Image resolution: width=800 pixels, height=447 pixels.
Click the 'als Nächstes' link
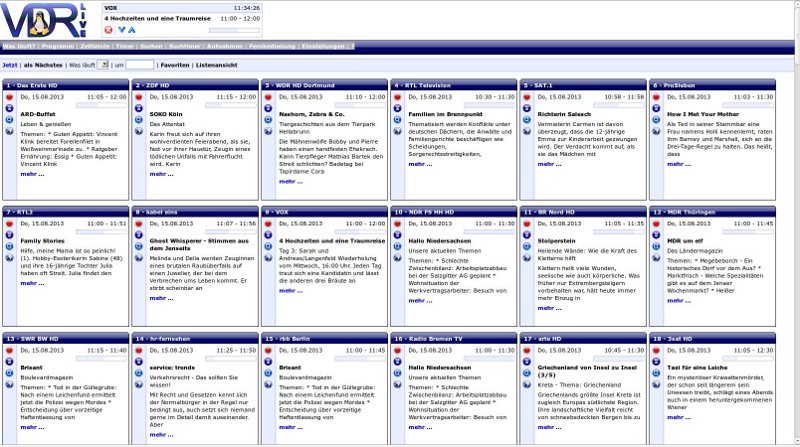[43, 65]
